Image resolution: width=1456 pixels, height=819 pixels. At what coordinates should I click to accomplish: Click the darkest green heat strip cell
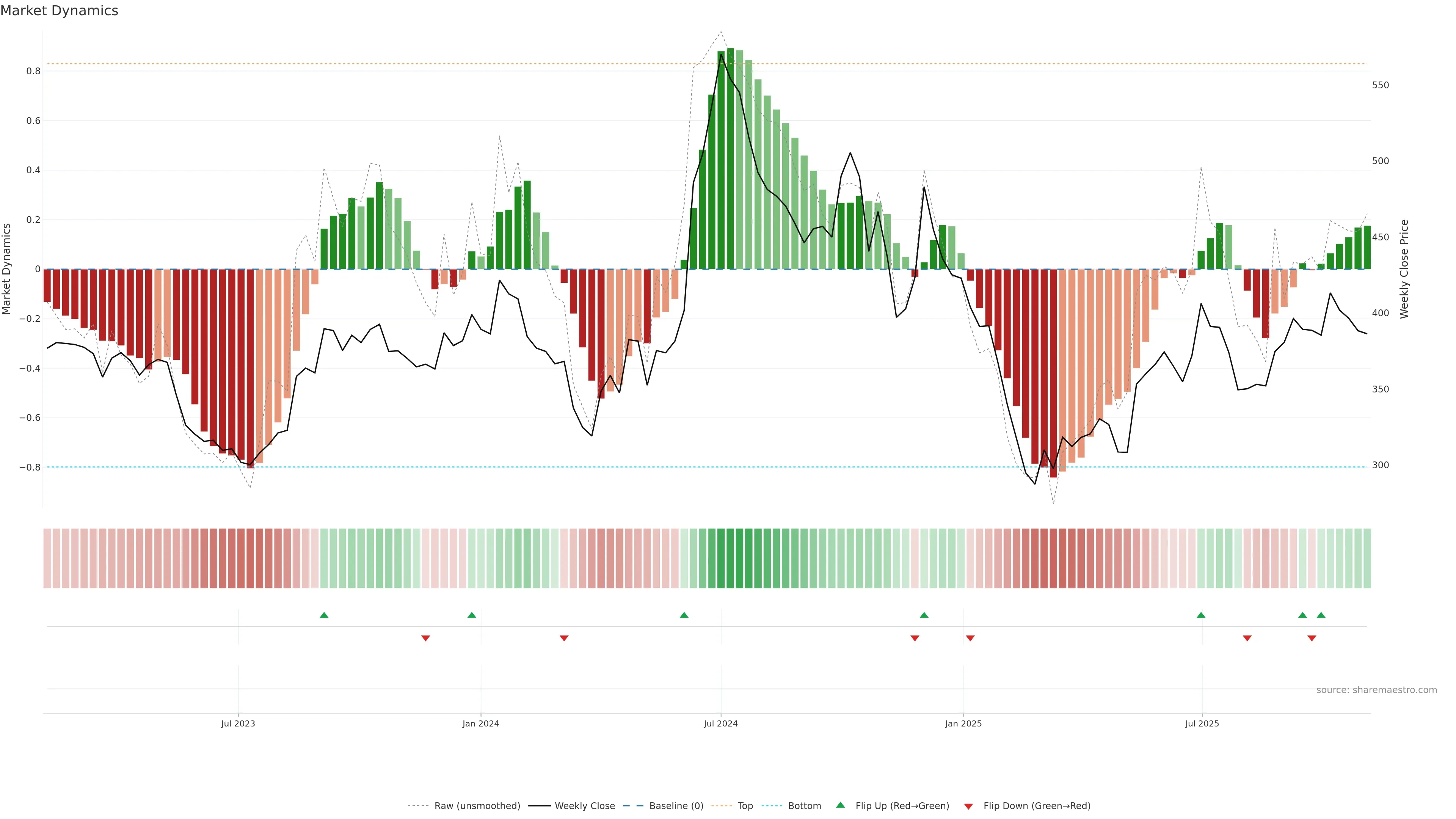coord(730,559)
